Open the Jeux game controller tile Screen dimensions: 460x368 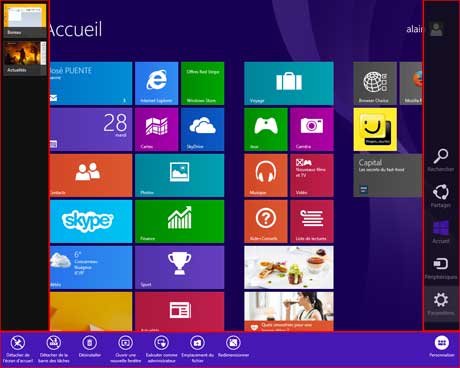tap(266, 129)
